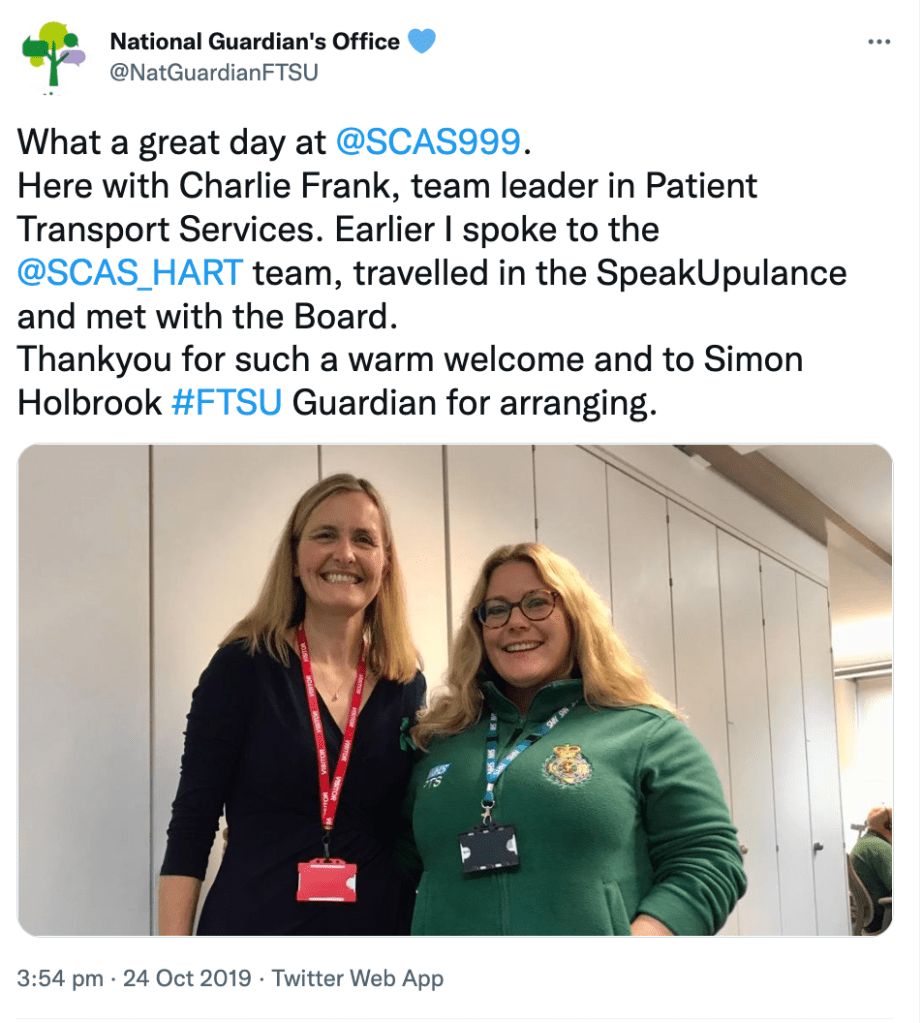Open the three-dot more options menu

[879, 42]
